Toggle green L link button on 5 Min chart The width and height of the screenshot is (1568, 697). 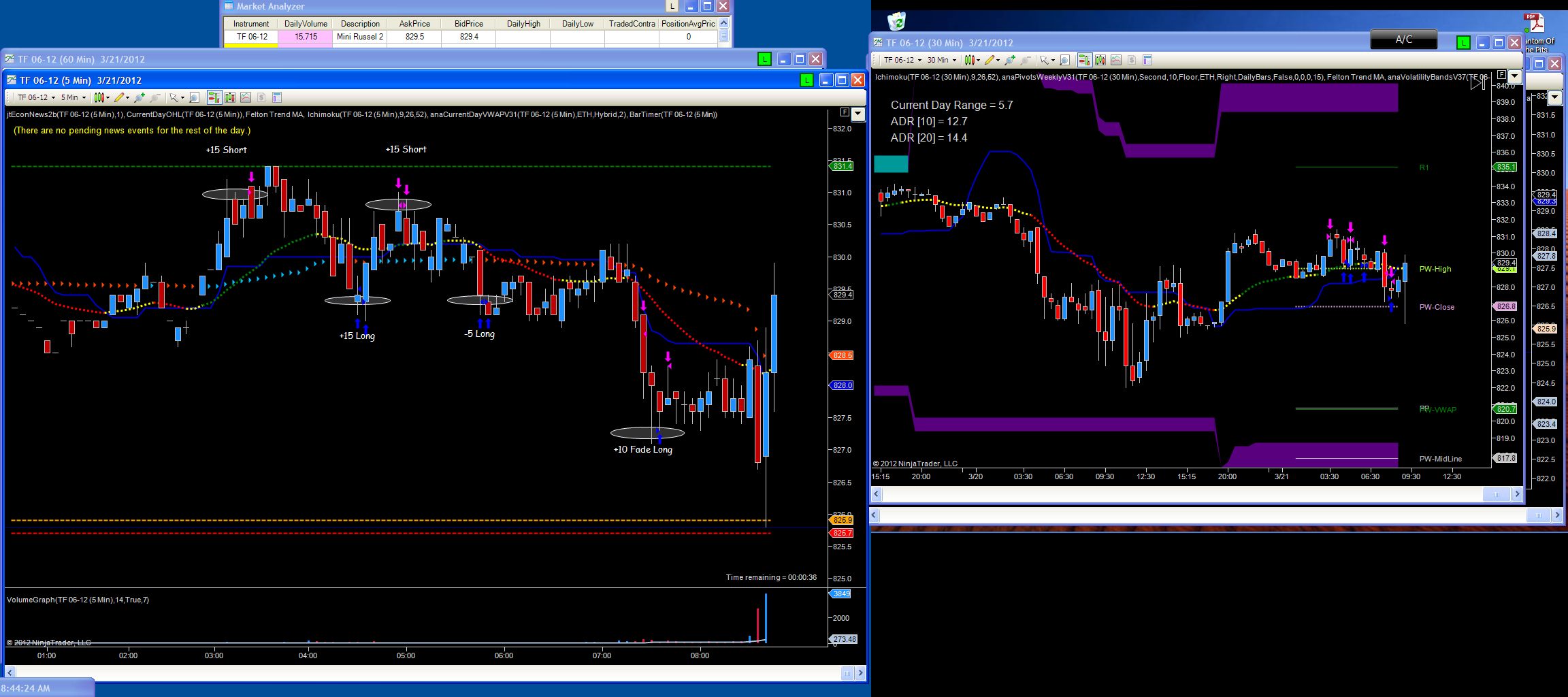pyautogui.click(x=806, y=80)
